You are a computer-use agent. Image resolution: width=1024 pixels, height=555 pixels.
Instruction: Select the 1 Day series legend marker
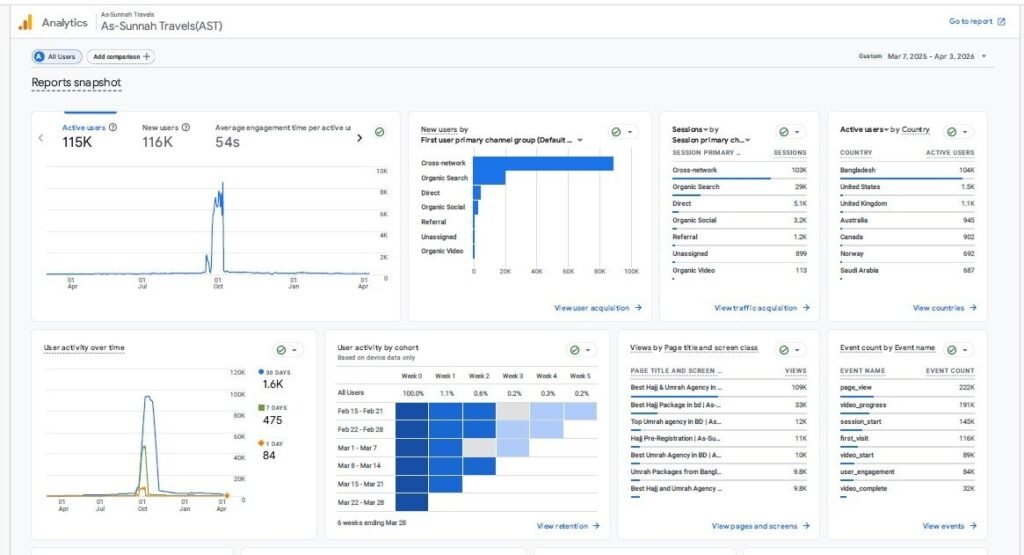261,443
